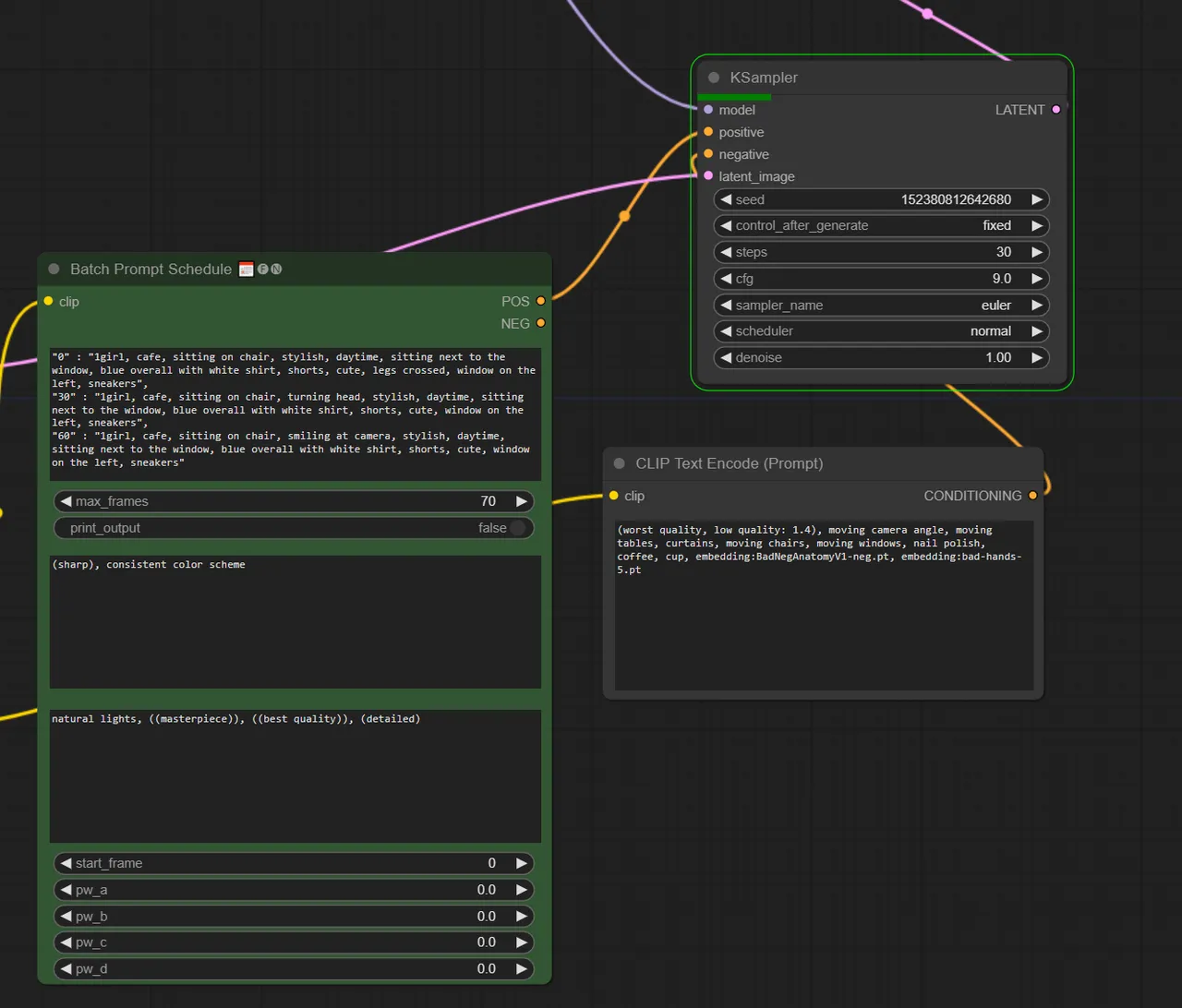This screenshot has height=1008, width=1182.
Task: Click the clip input port on CLIP Text Encode
Action: pyautogui.click(x=613, y=496)
